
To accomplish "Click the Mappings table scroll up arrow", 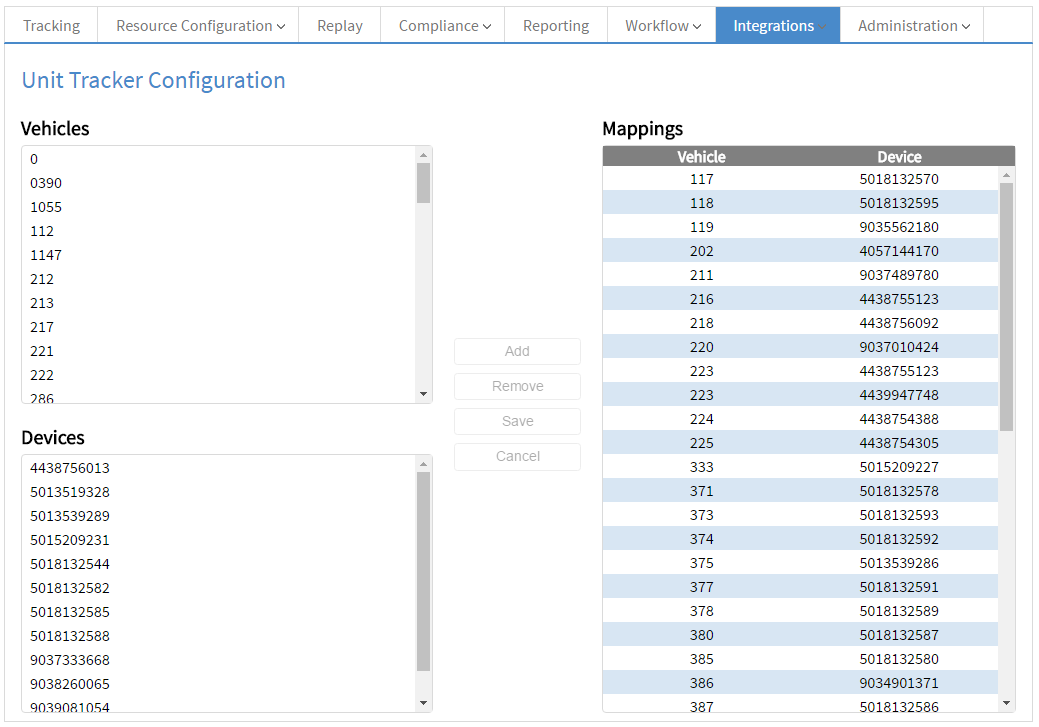I will (x=1006, y=175).
